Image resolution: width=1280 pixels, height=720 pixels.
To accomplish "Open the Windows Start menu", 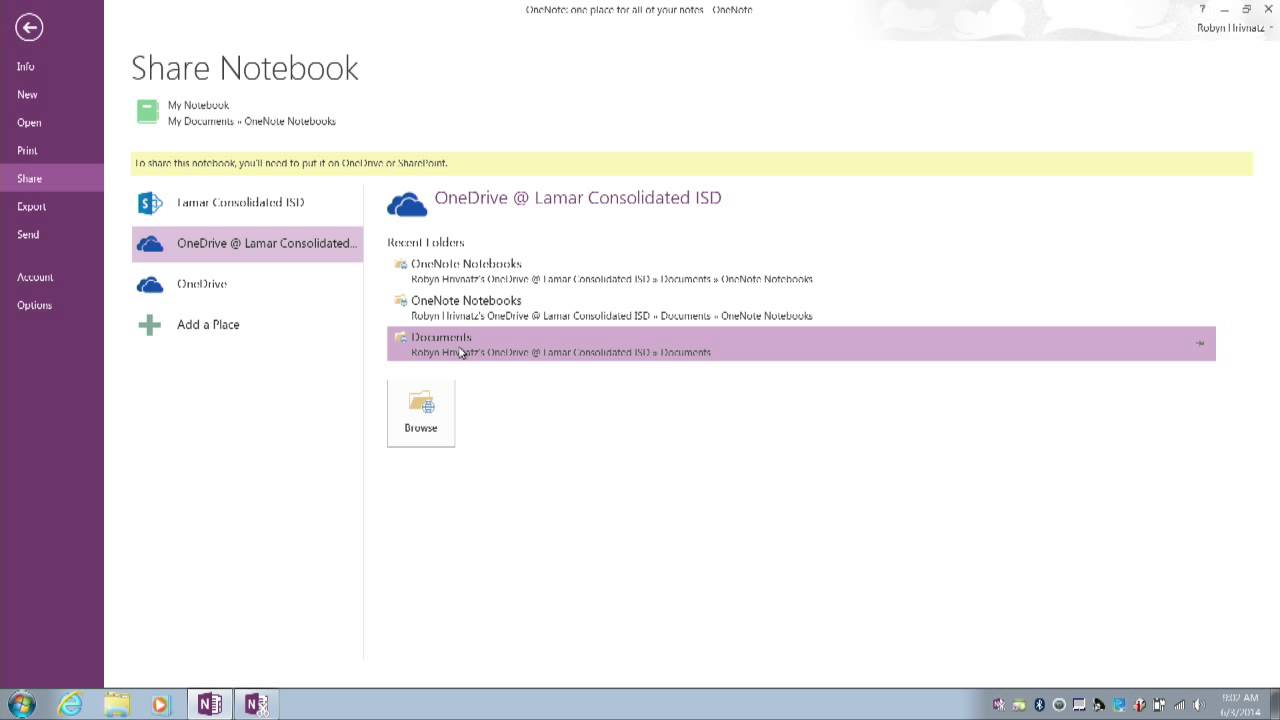I will (21, 704).
